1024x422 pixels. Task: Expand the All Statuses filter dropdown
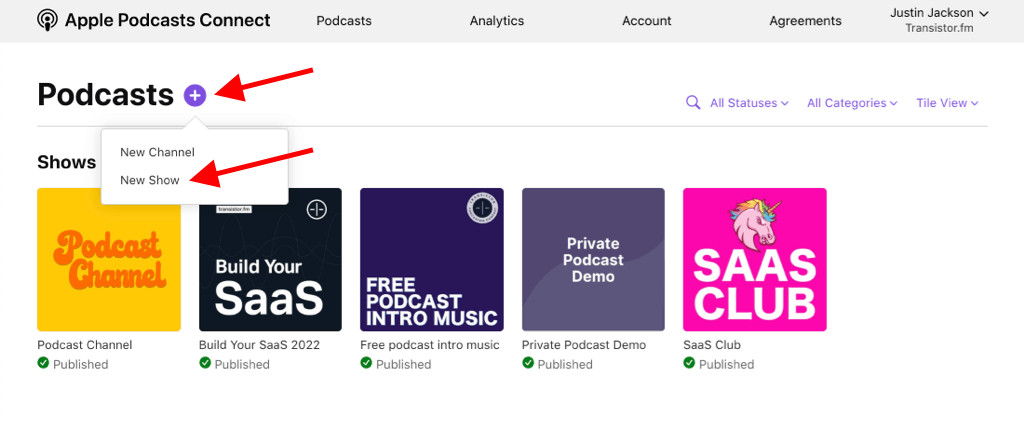click(749, 103)
